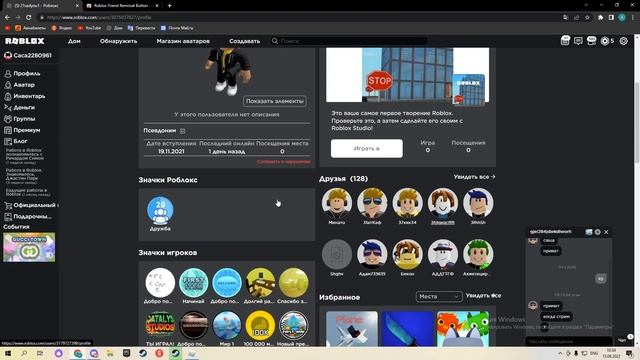This screenshot has height=360, width=640.
Task: Click the page vertical scrollbar
Action: pyautogui.click(x=637, y=122)
